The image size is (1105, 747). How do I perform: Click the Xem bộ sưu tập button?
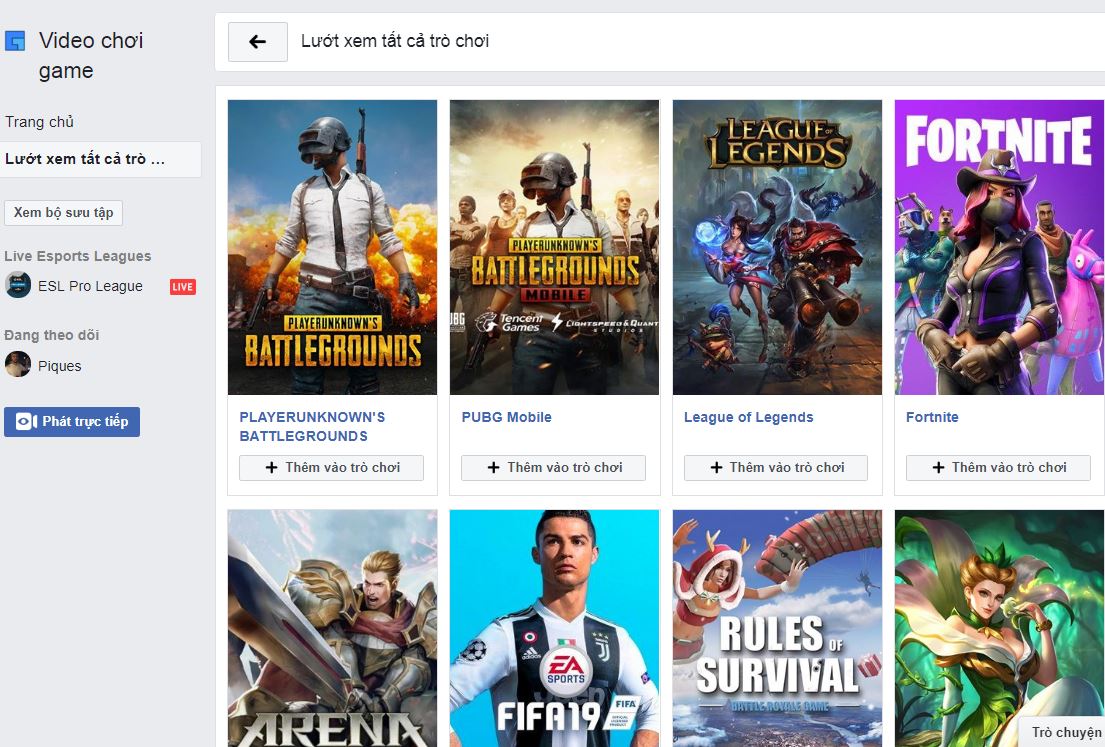coord(63,213)
